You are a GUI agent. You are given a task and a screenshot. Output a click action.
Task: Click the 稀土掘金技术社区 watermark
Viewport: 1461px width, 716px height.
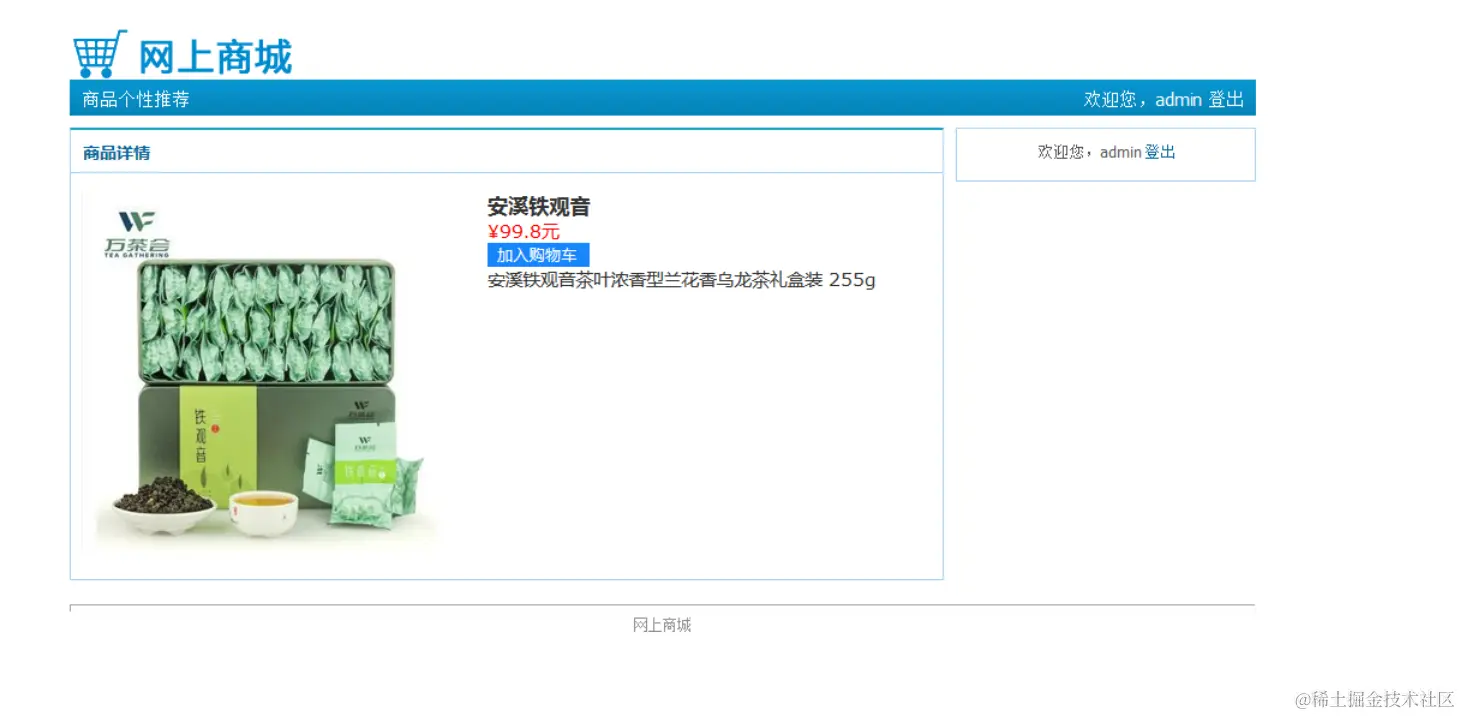pyautogui.click(x=1374, y=700)
